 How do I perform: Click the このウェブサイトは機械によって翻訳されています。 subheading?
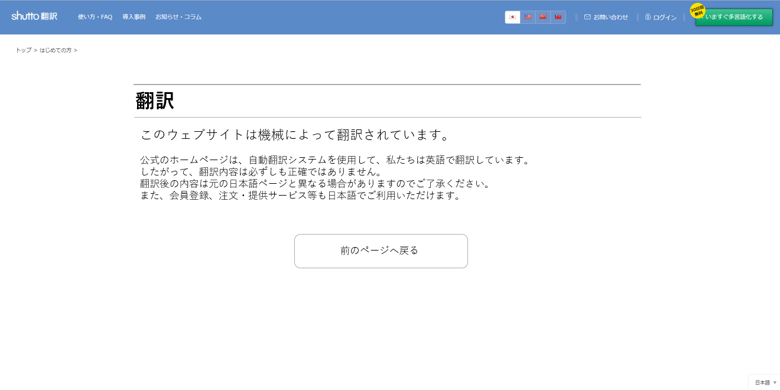295,135
